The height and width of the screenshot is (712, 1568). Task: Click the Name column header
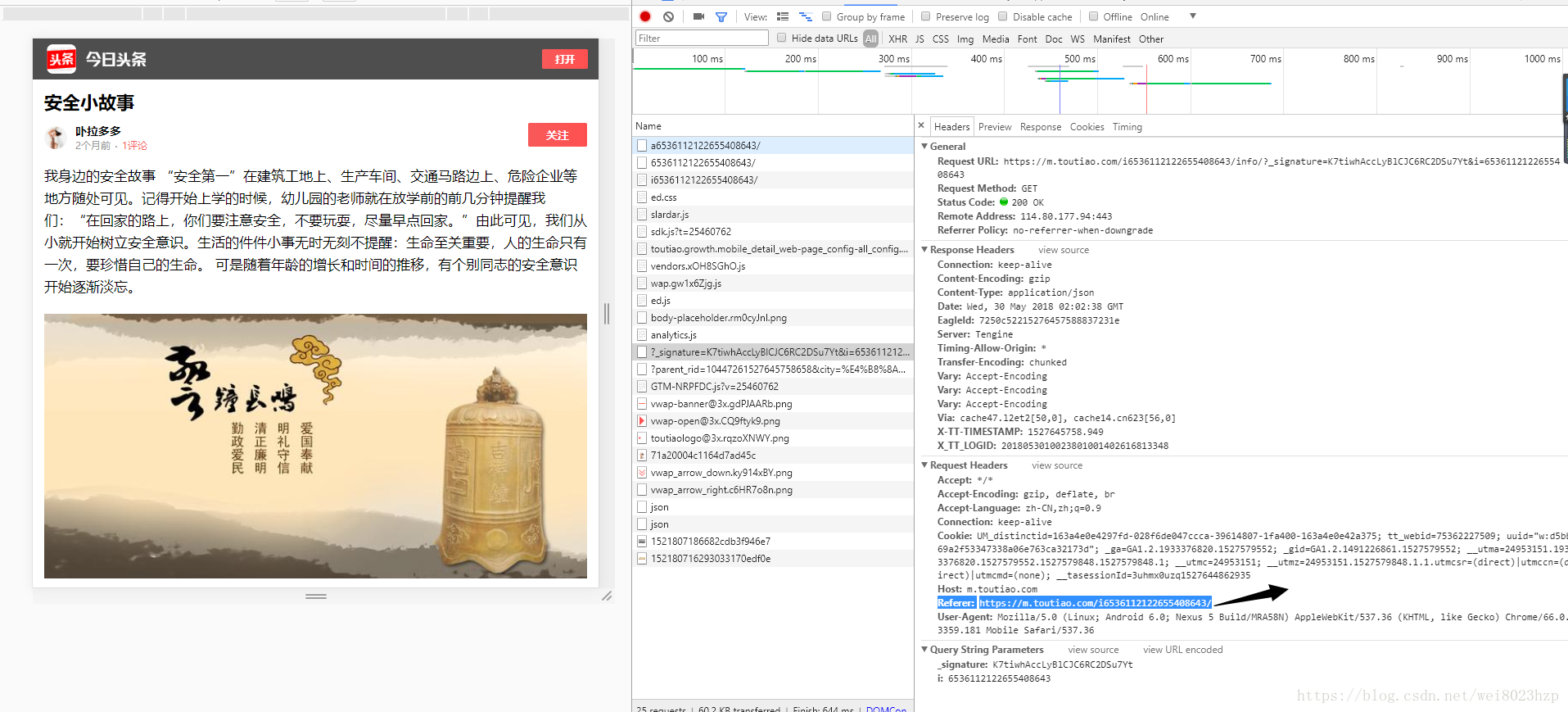773,126
